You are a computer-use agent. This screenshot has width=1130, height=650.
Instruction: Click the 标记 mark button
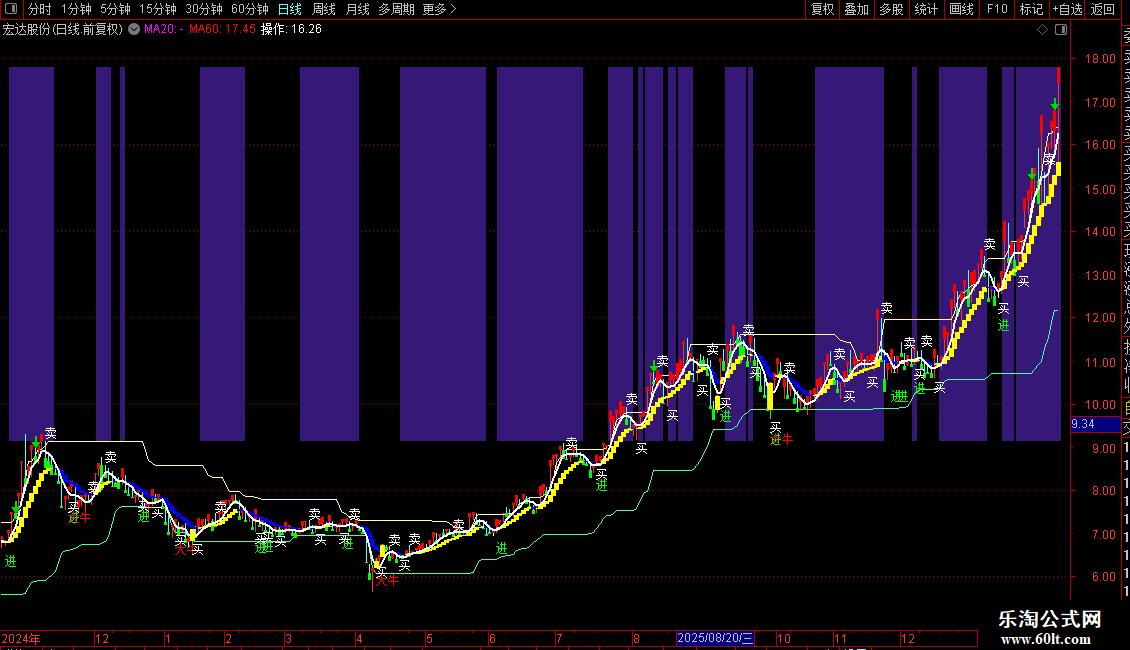(x=1031, y=9)
